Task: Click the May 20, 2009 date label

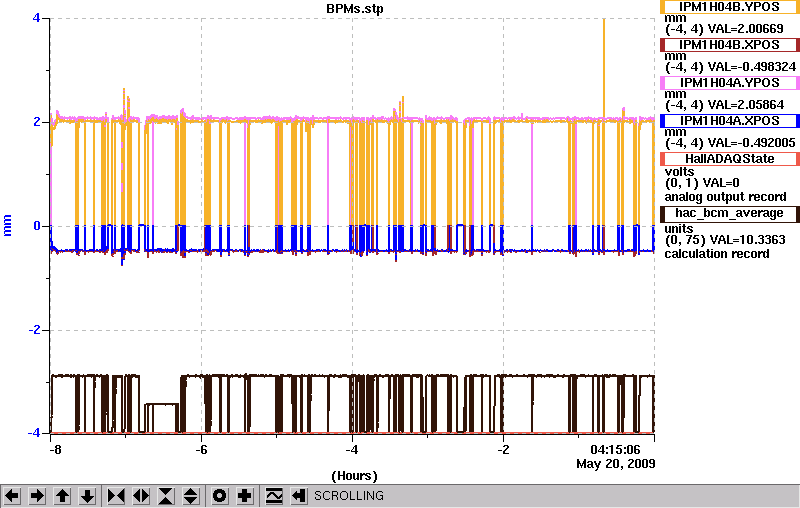Action: coord(615,464)
